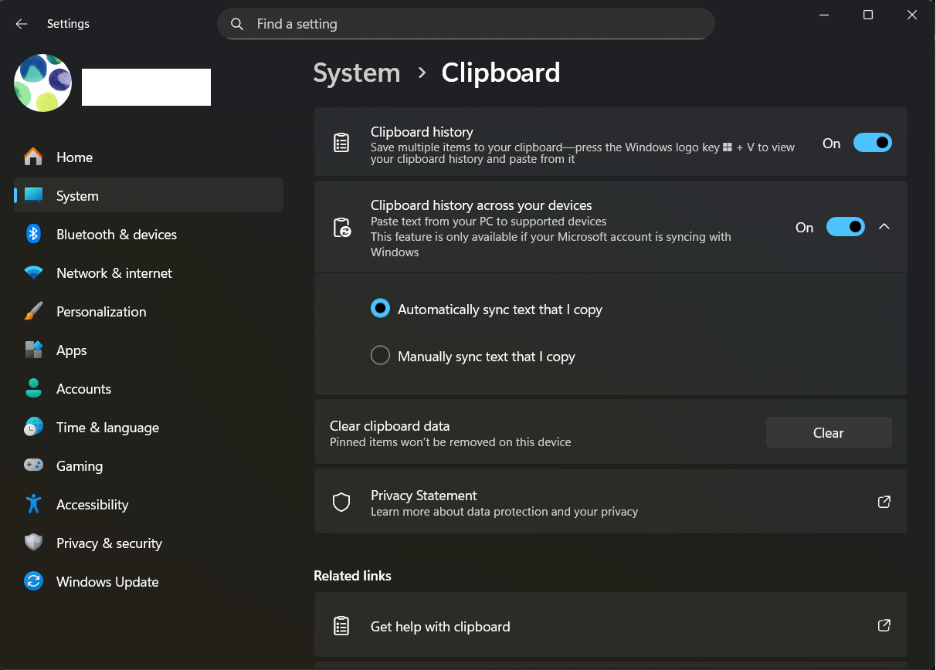
Task: Focus the Find a setting search box
Action: point(466,24)
